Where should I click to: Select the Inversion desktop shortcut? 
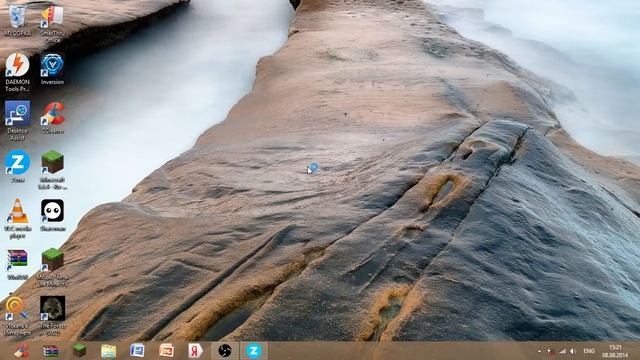click(52, 69)
